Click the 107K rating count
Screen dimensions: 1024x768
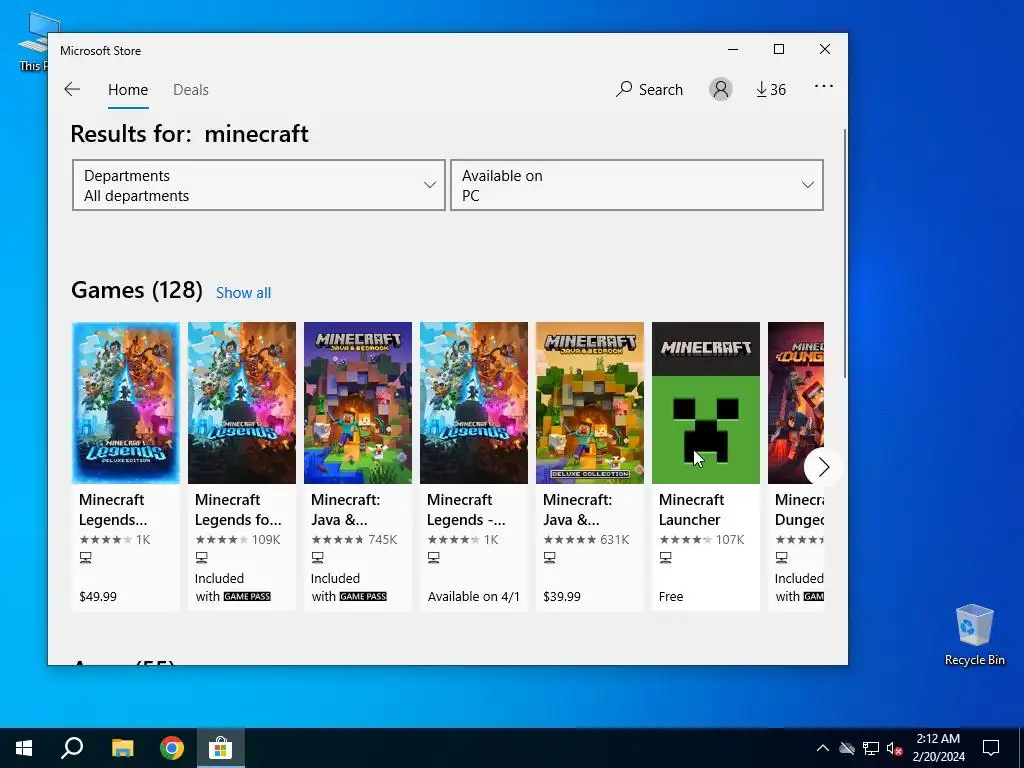[x=730, y=539]
